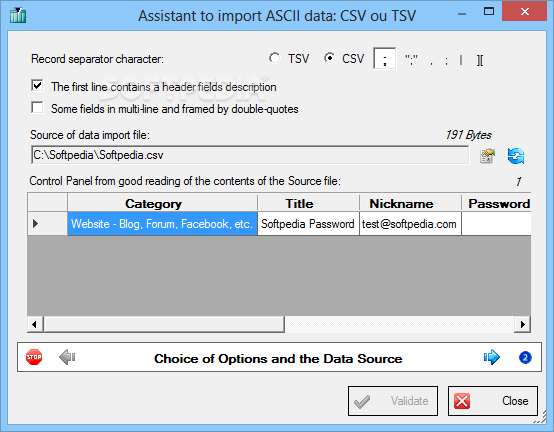Advance with the blue right arrow

492,357
